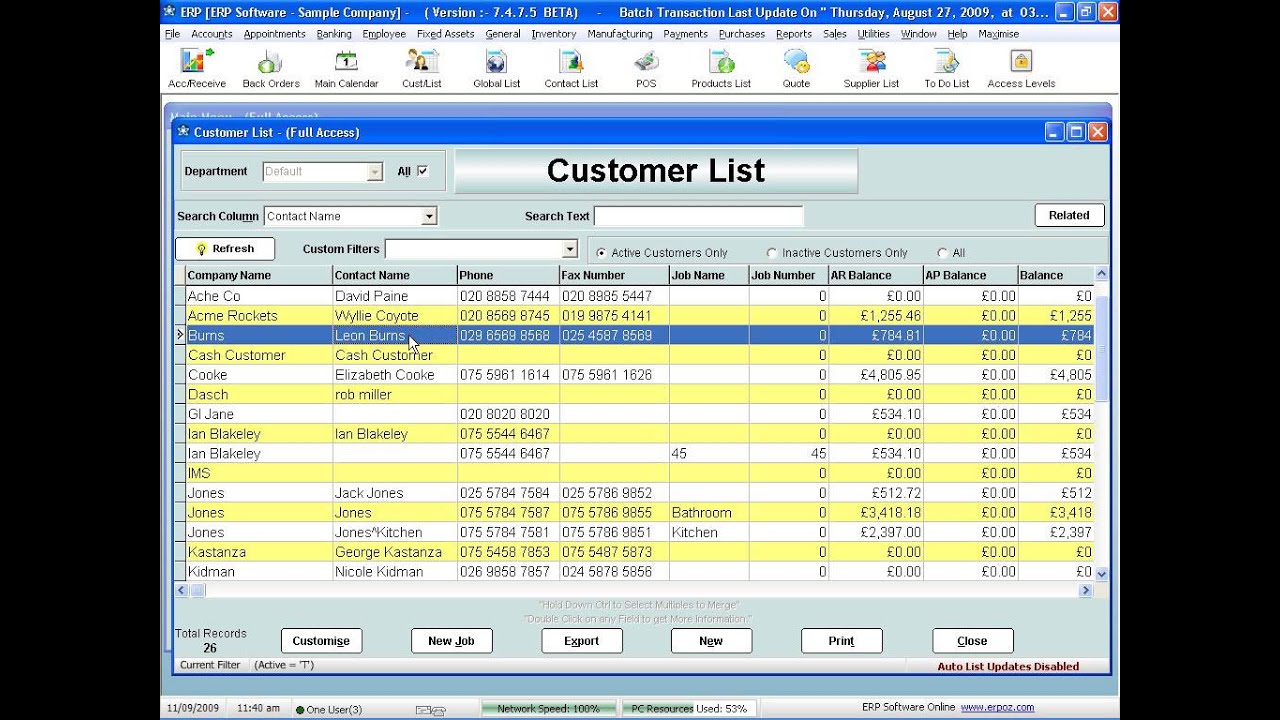Open the File menu
The image size is (1280, 720).
click(x=172, y=34)
